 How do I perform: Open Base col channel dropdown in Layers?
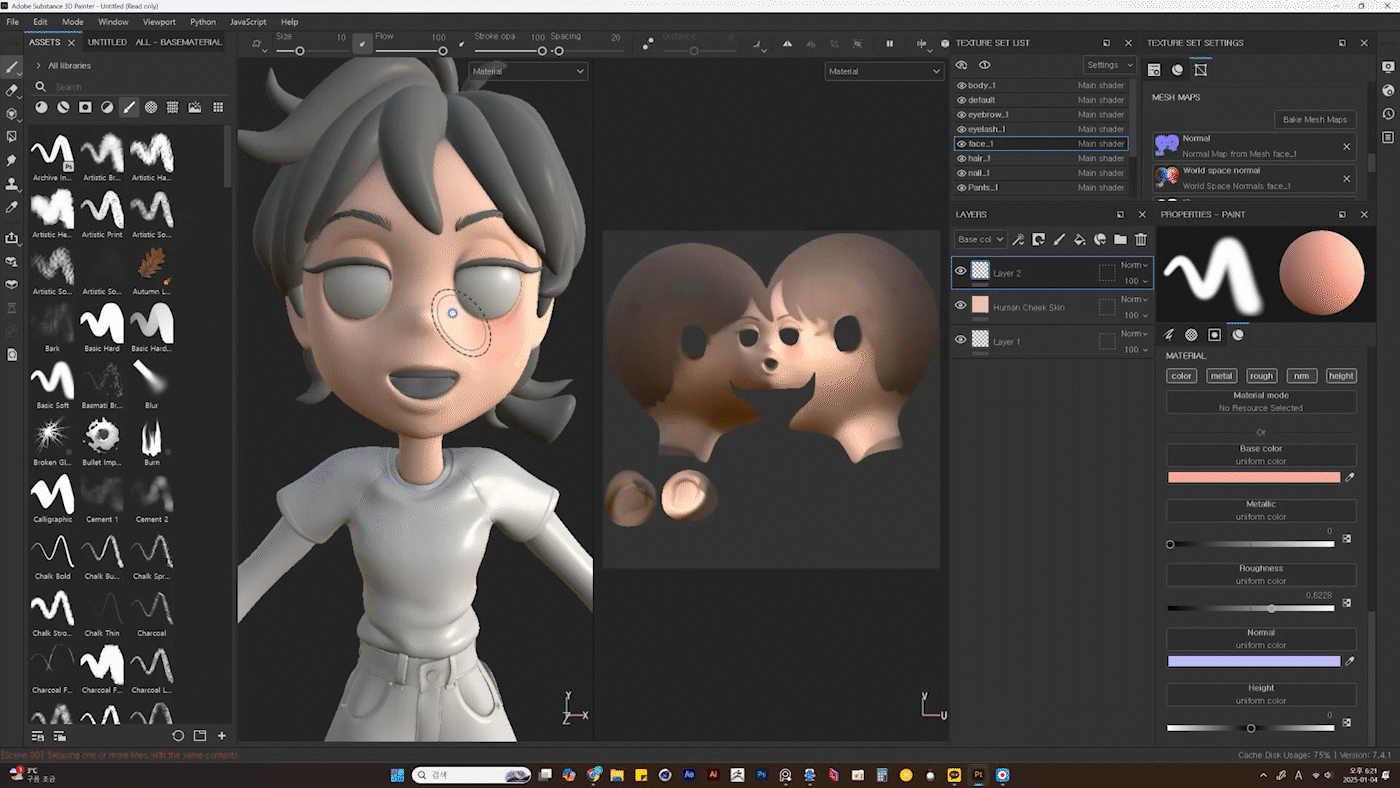pyautogui.click(x=980, y=239)
